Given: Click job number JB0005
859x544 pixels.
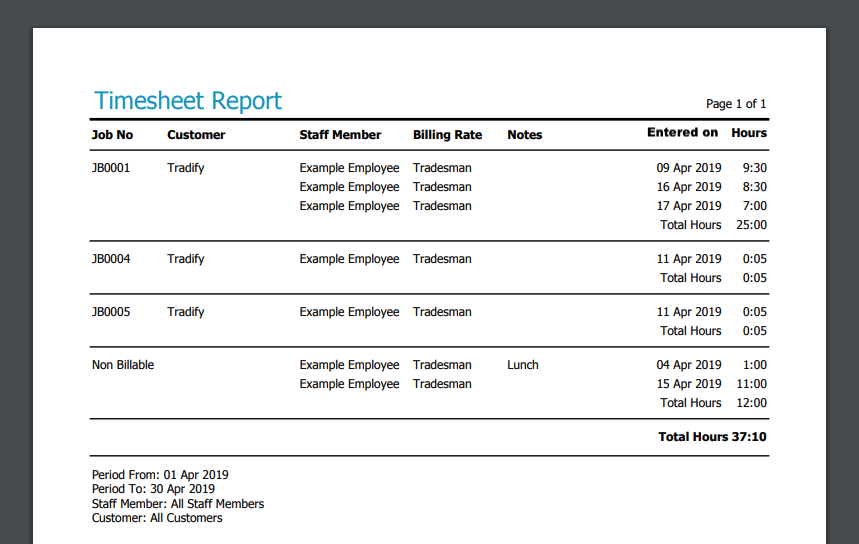Looking at the screenshot, I should pyautogui.click(x=111, y=312).
